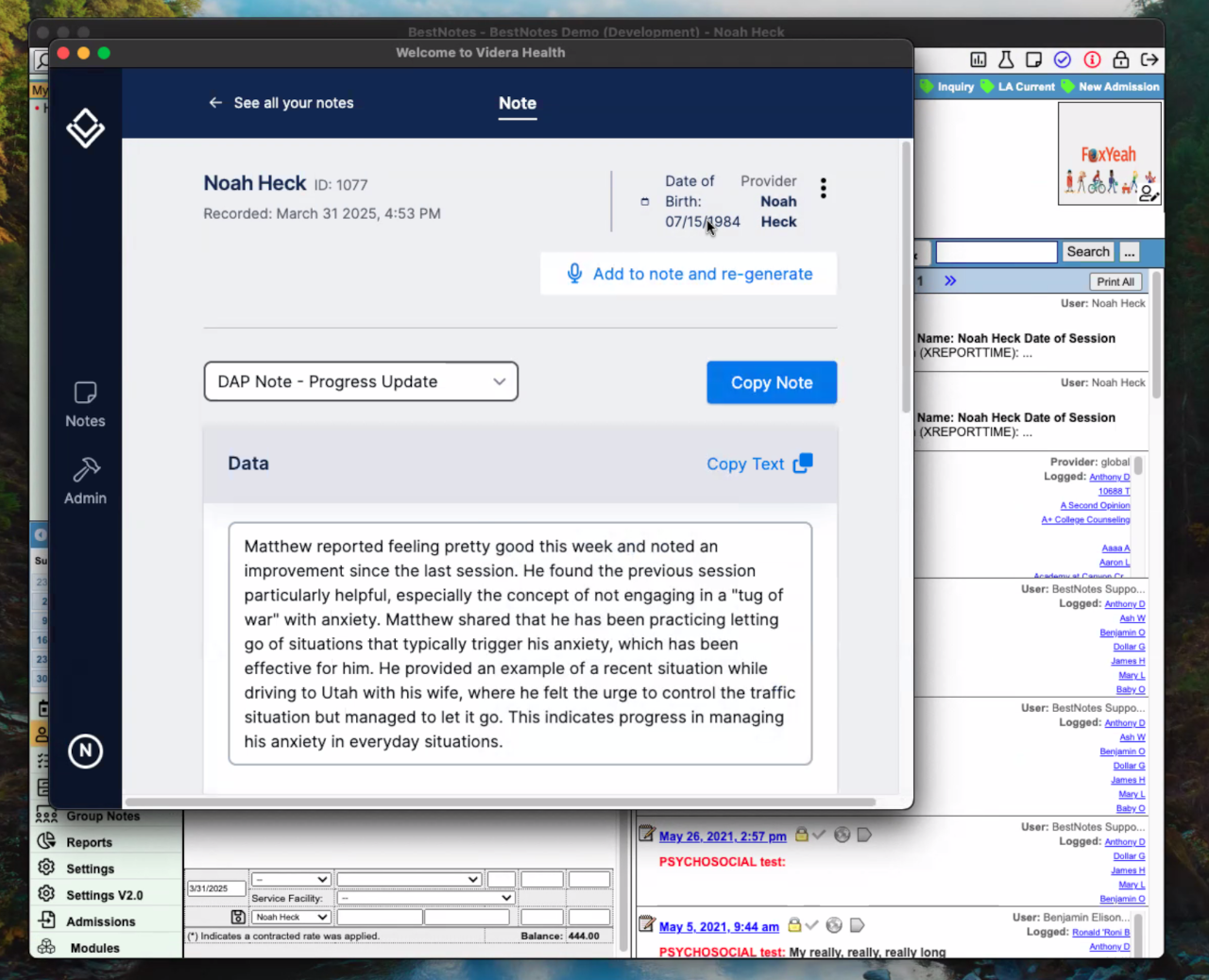Click the Videra Health diamond logo
The width and height of the screenshot is (1209, 980).
[85, 127]
